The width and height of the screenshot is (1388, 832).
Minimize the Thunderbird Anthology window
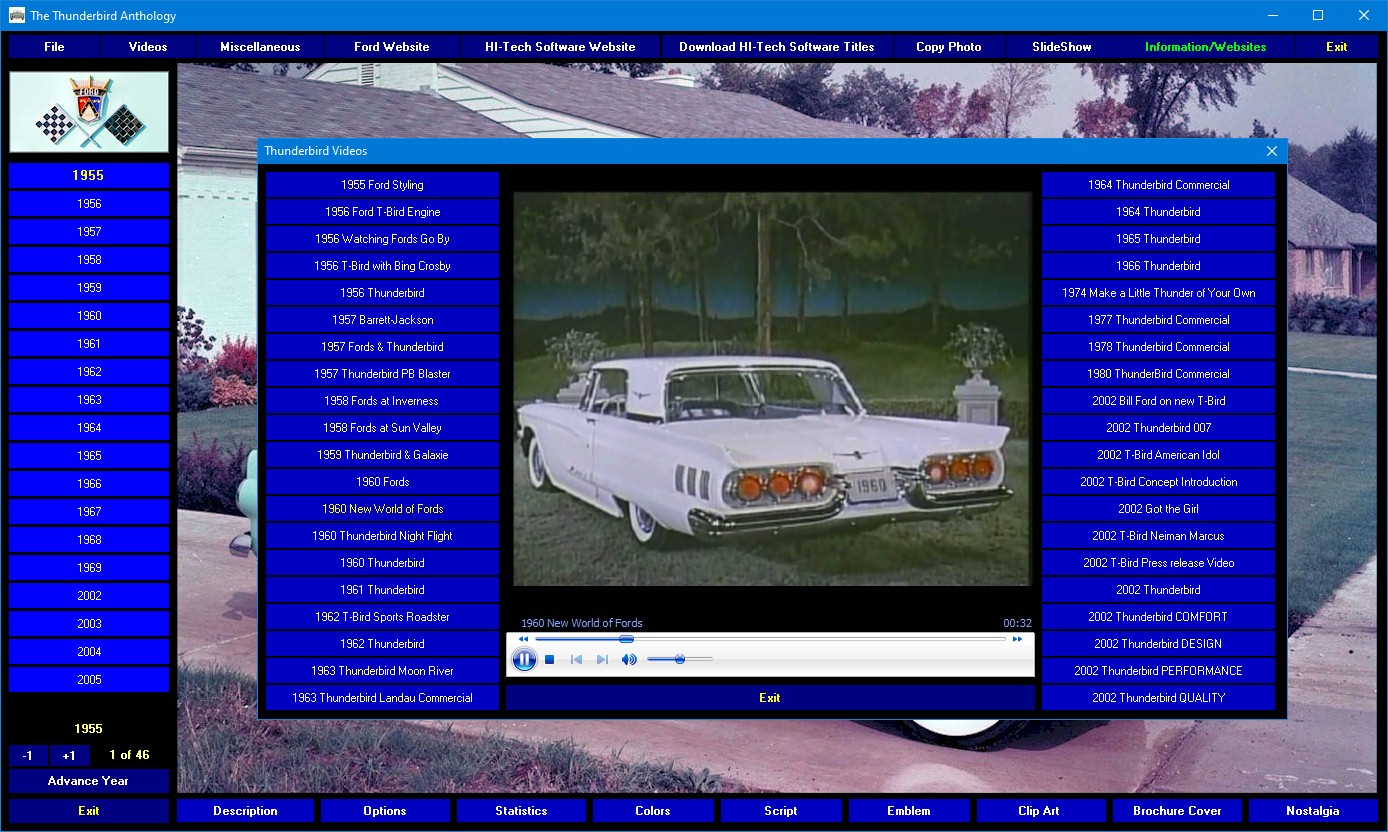point(1272,15)
